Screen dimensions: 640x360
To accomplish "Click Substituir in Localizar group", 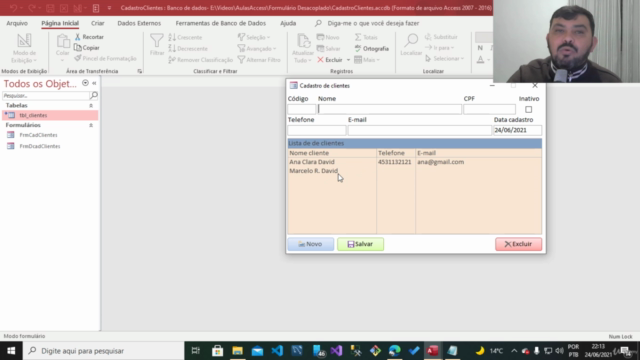I will (x=441, y=37).
